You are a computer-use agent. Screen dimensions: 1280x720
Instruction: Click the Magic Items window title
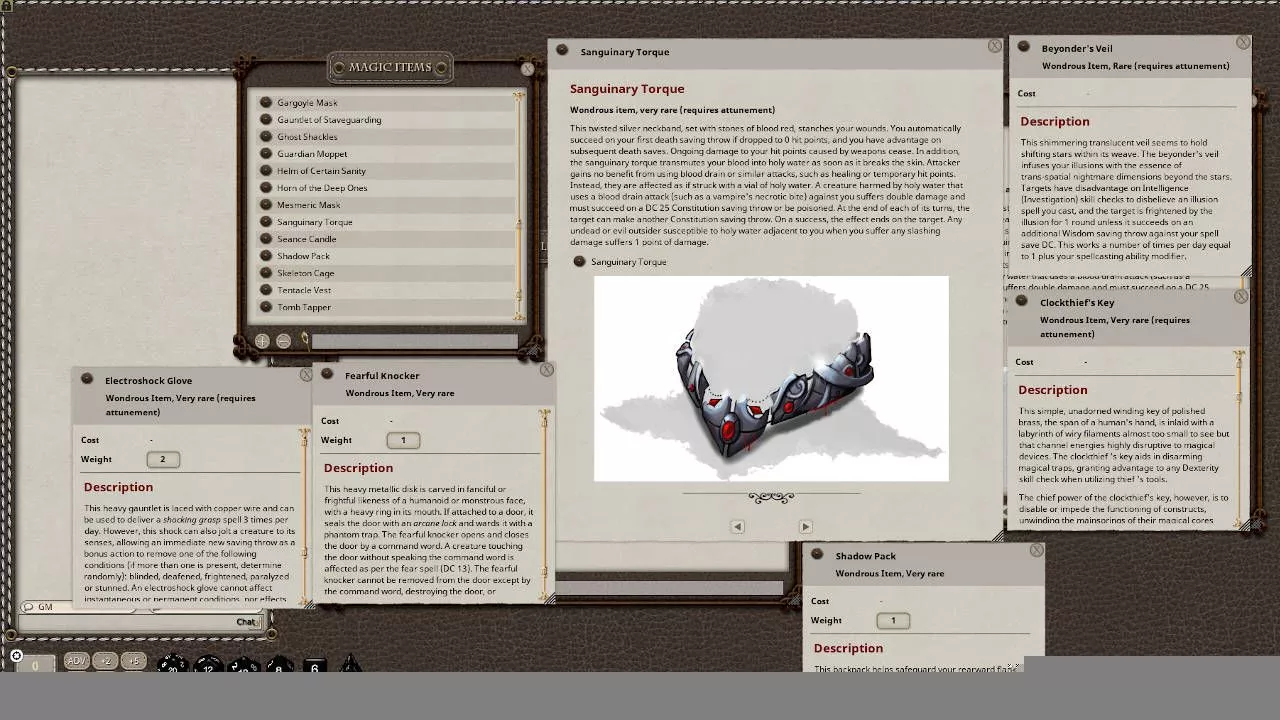[x=390, y=67]
